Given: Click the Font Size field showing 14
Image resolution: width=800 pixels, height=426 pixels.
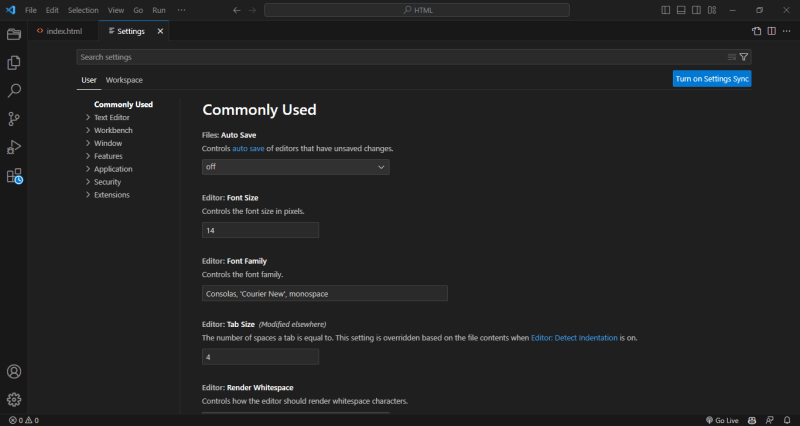Looking at the screenshot, I should tap(260, 230).
